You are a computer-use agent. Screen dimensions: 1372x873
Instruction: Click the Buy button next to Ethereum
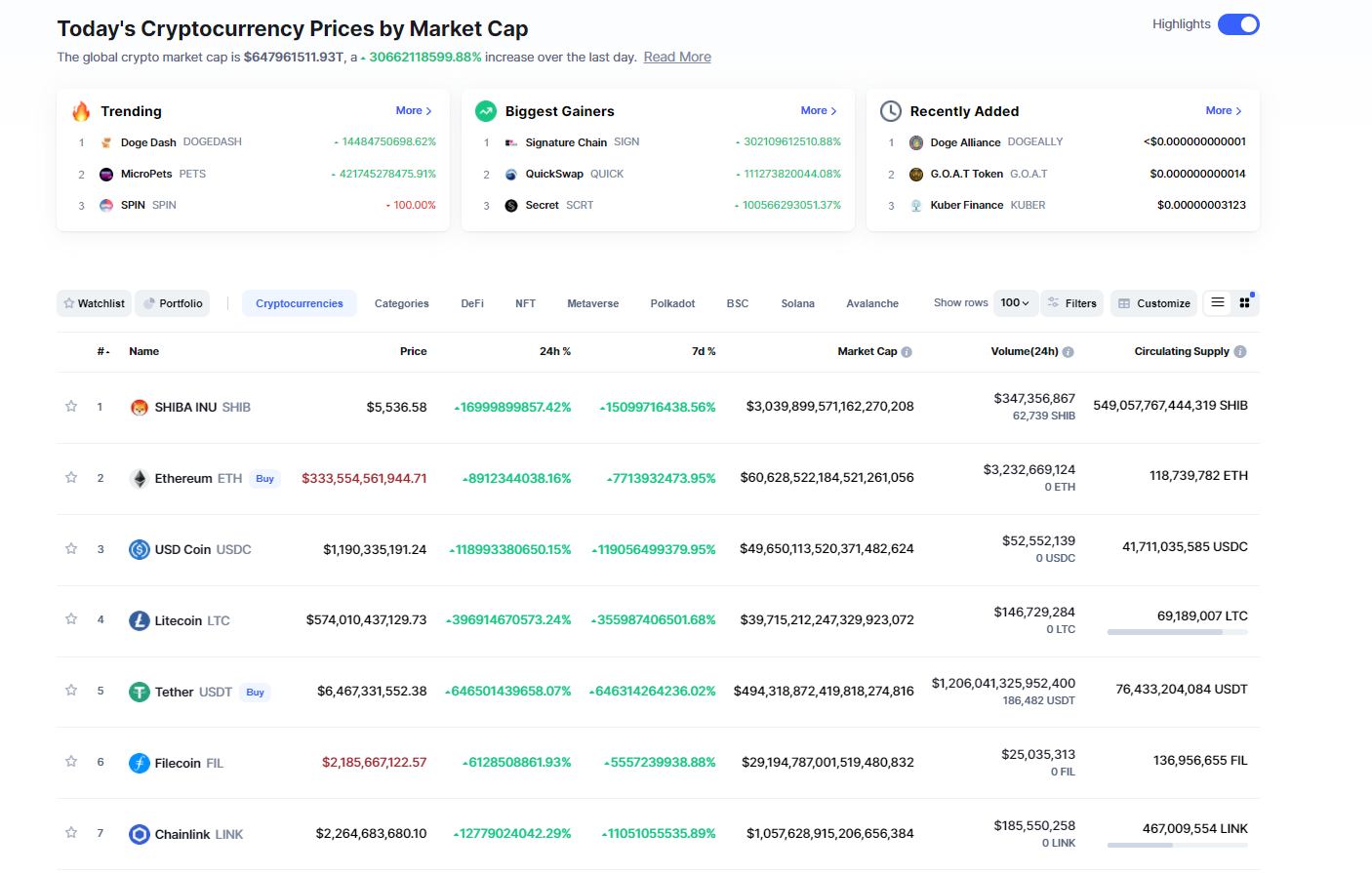click(265, 479)
